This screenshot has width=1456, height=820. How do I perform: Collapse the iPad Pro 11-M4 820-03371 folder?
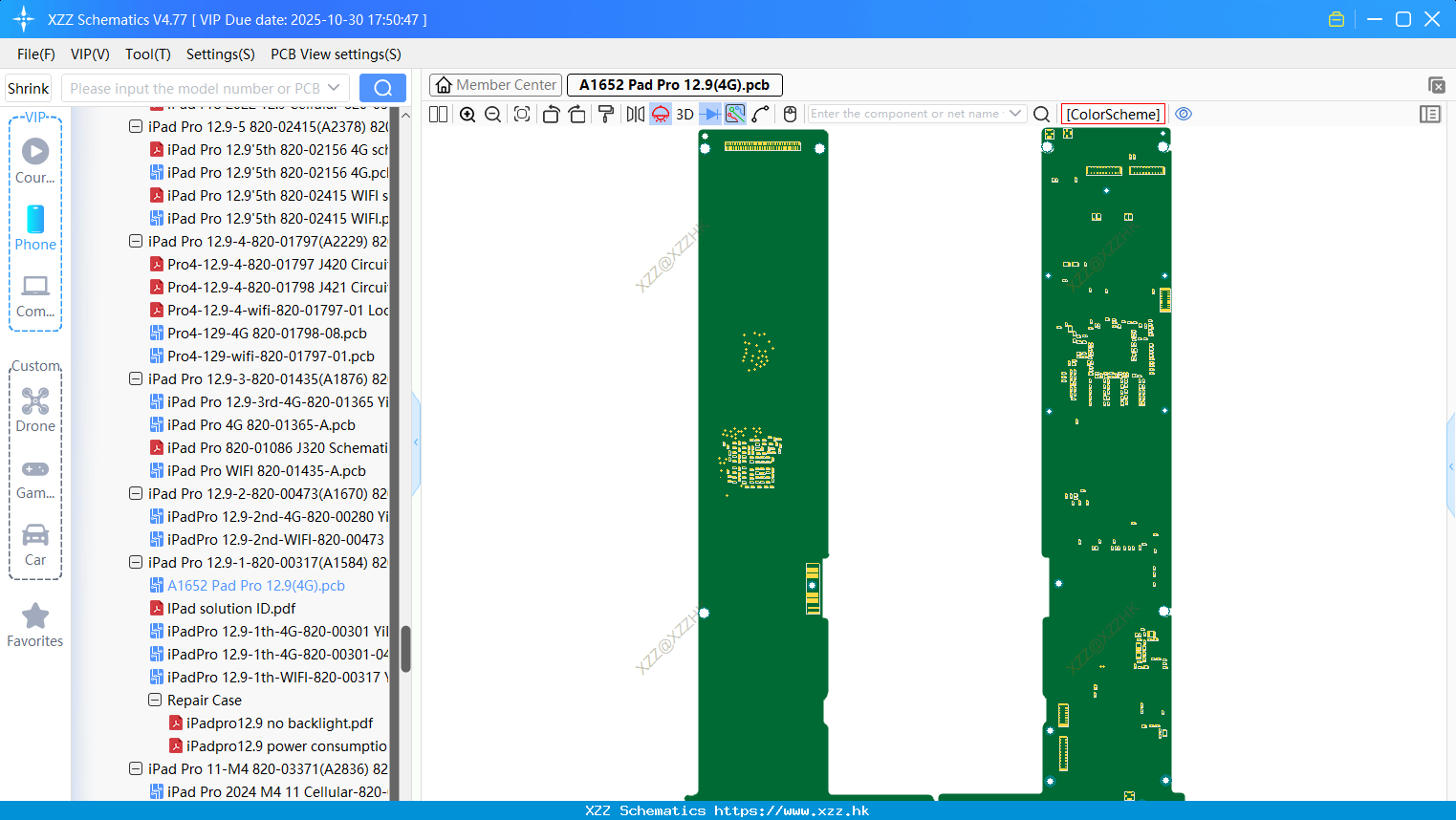coord(136,768)
